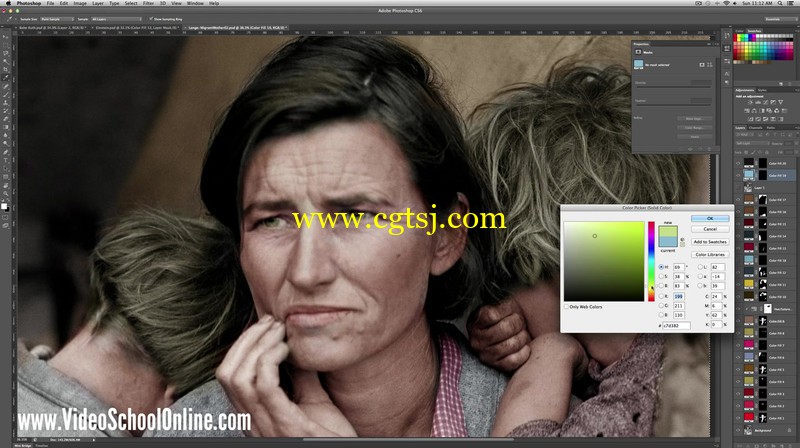This screenshot has height=448, width=800.
Task: Click the vertical hue slider bar
Action: point(652,261)
